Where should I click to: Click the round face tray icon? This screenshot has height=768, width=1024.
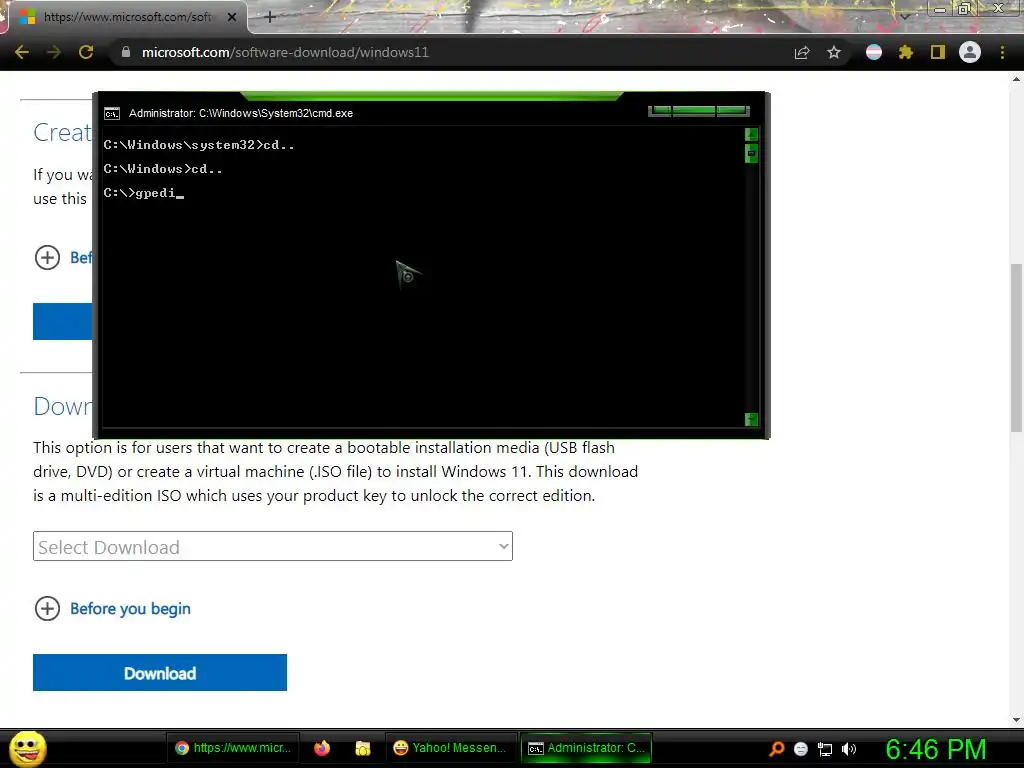tap(801, 749)
